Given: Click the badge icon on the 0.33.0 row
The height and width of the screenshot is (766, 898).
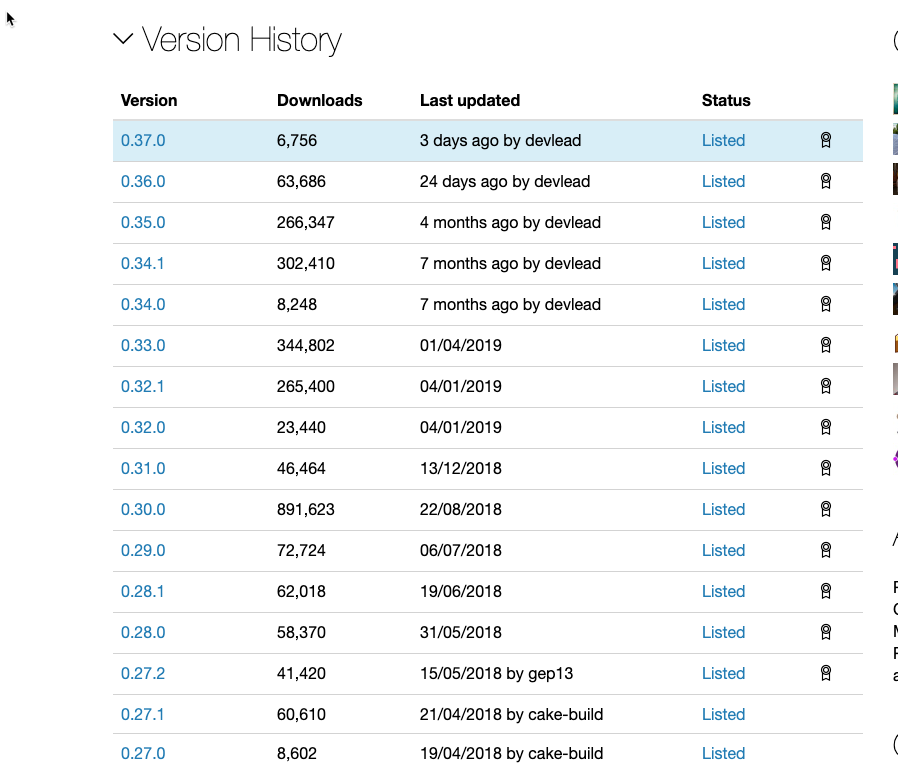Looking at the screenshot, I should pyautogui.click(x=825, y=345).
